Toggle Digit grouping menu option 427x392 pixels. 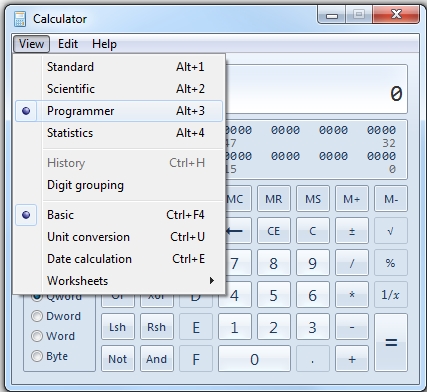point(119,185)
